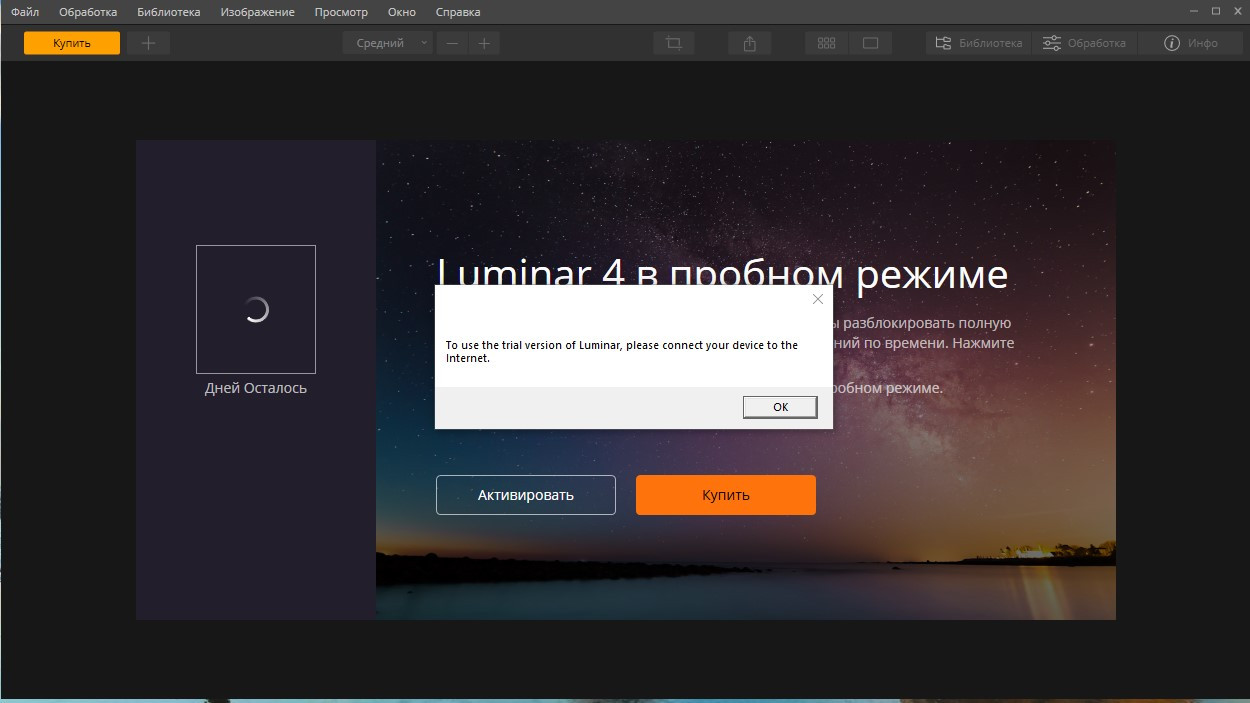This screenshot has width=1250, height=703.
Task: Show the Обработка panel from the toolbar
Action: (1084, 43)
